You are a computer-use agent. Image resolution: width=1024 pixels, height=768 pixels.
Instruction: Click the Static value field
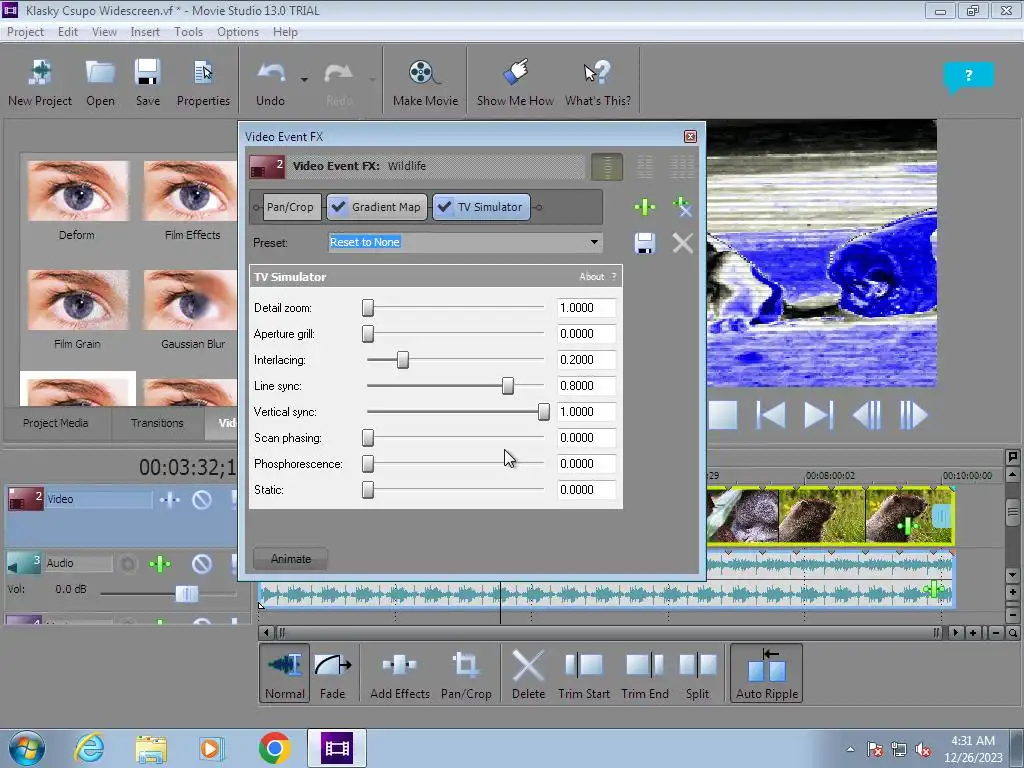tap(586, 490)
